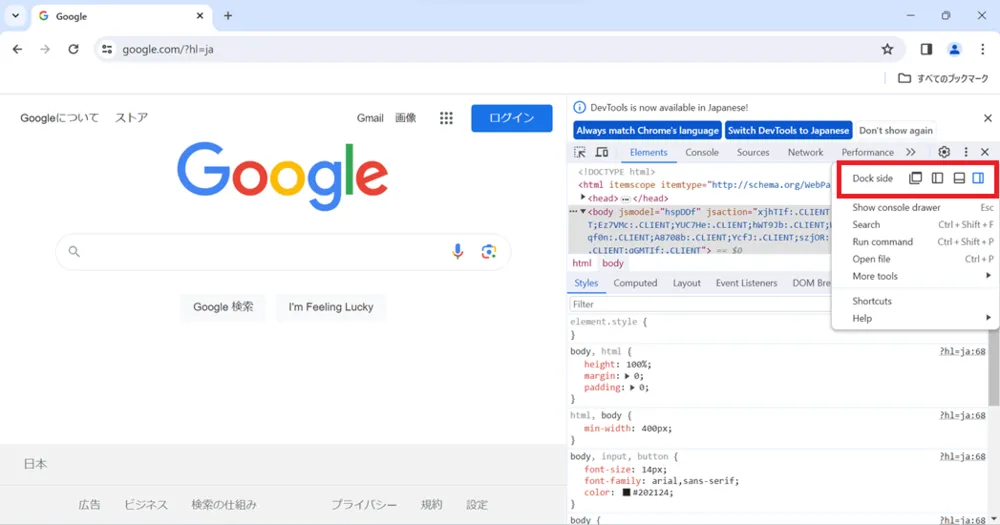Image resolution: width=1000 pixels, height=525 pixels.
Task: Expand Help submenu
Action: 915,318
